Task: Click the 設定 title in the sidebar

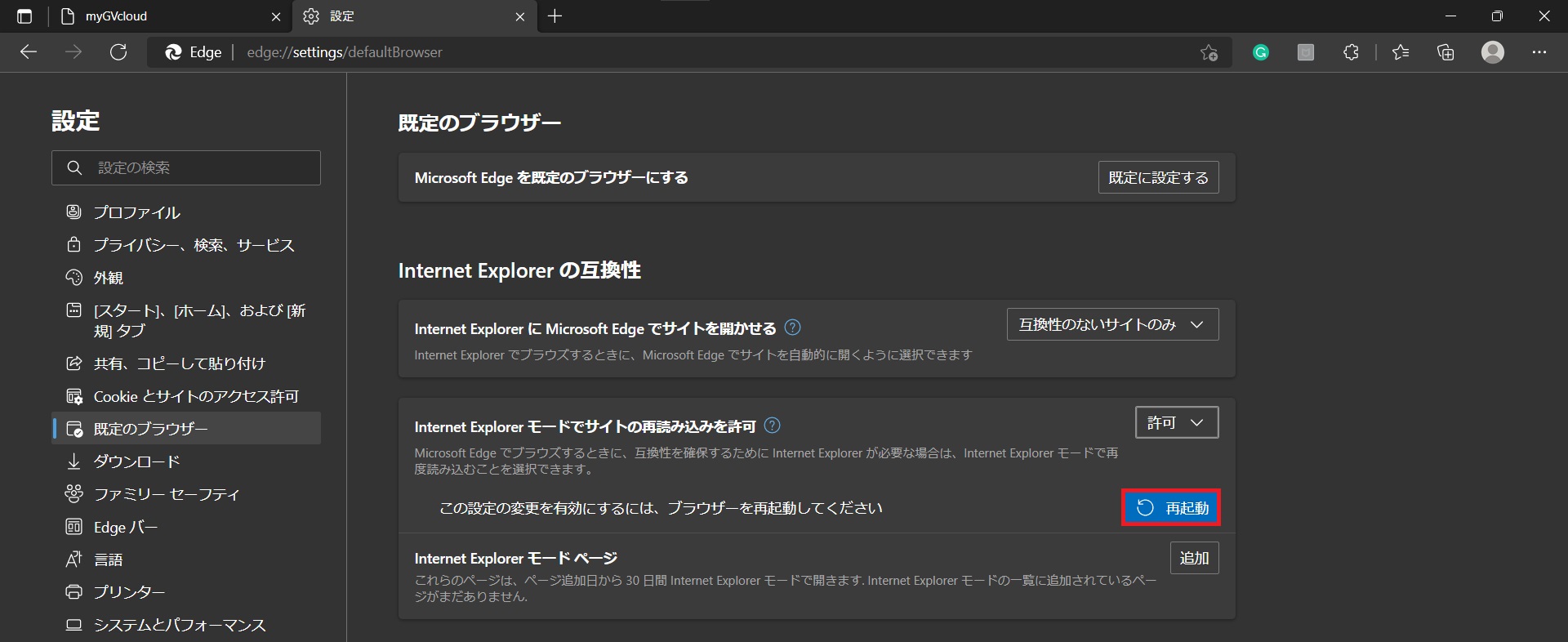Action: coord(76,121)
